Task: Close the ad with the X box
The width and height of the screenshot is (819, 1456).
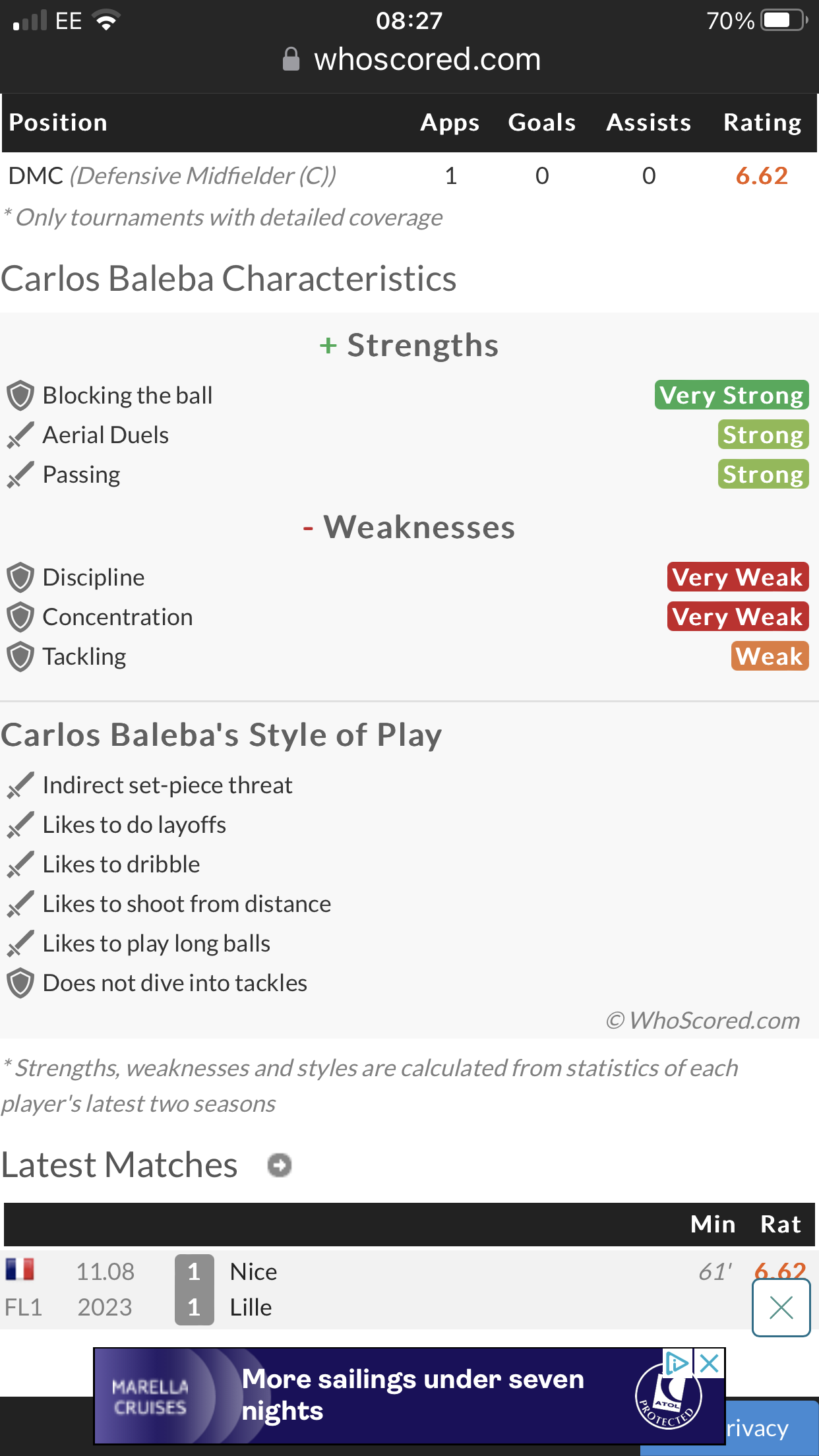Action: (x=781, y=1307)
